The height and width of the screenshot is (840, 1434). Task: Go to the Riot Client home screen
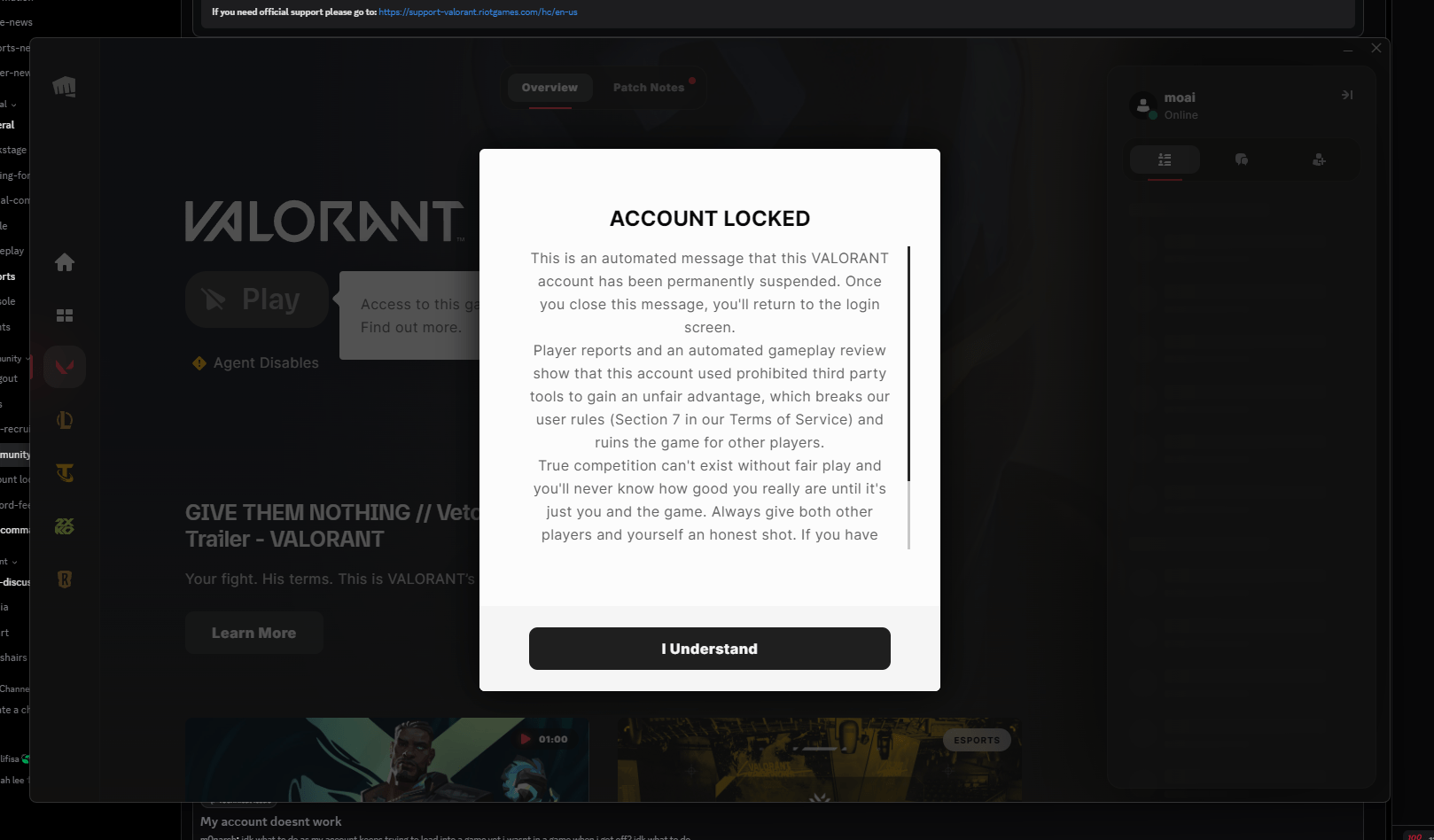[64, 261]
